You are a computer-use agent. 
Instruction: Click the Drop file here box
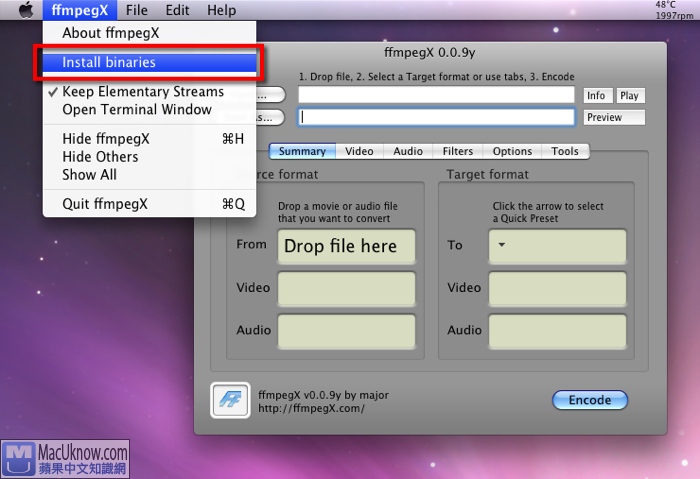tap(346, 246)
